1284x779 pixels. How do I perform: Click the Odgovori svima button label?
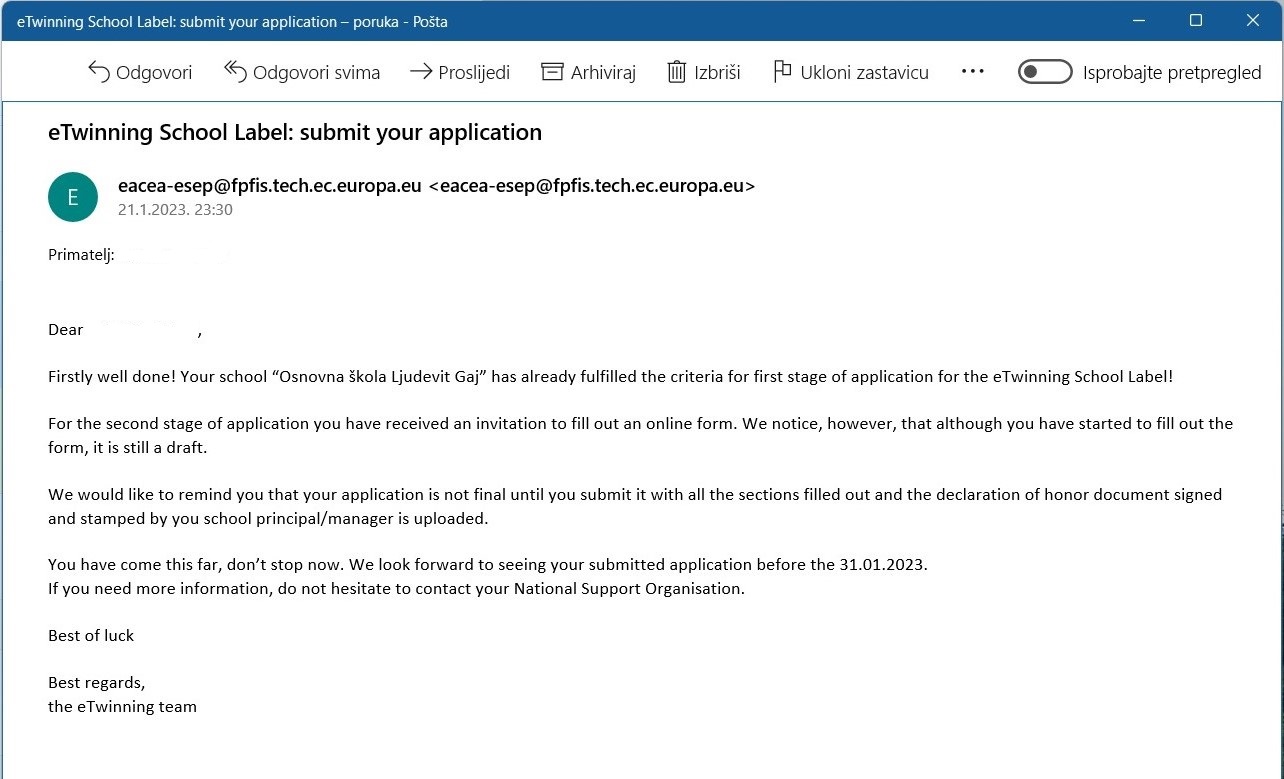pyautogui.click(x=316, y=72)
